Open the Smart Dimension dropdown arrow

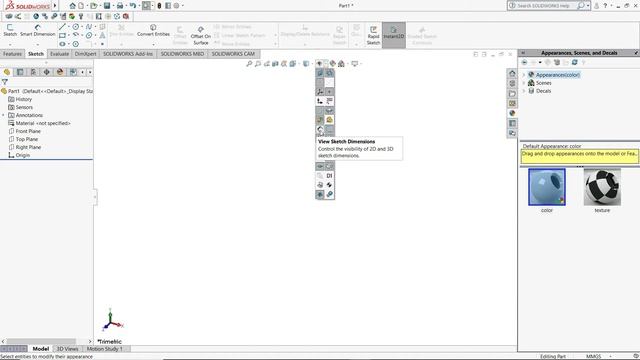coord(38,44)
